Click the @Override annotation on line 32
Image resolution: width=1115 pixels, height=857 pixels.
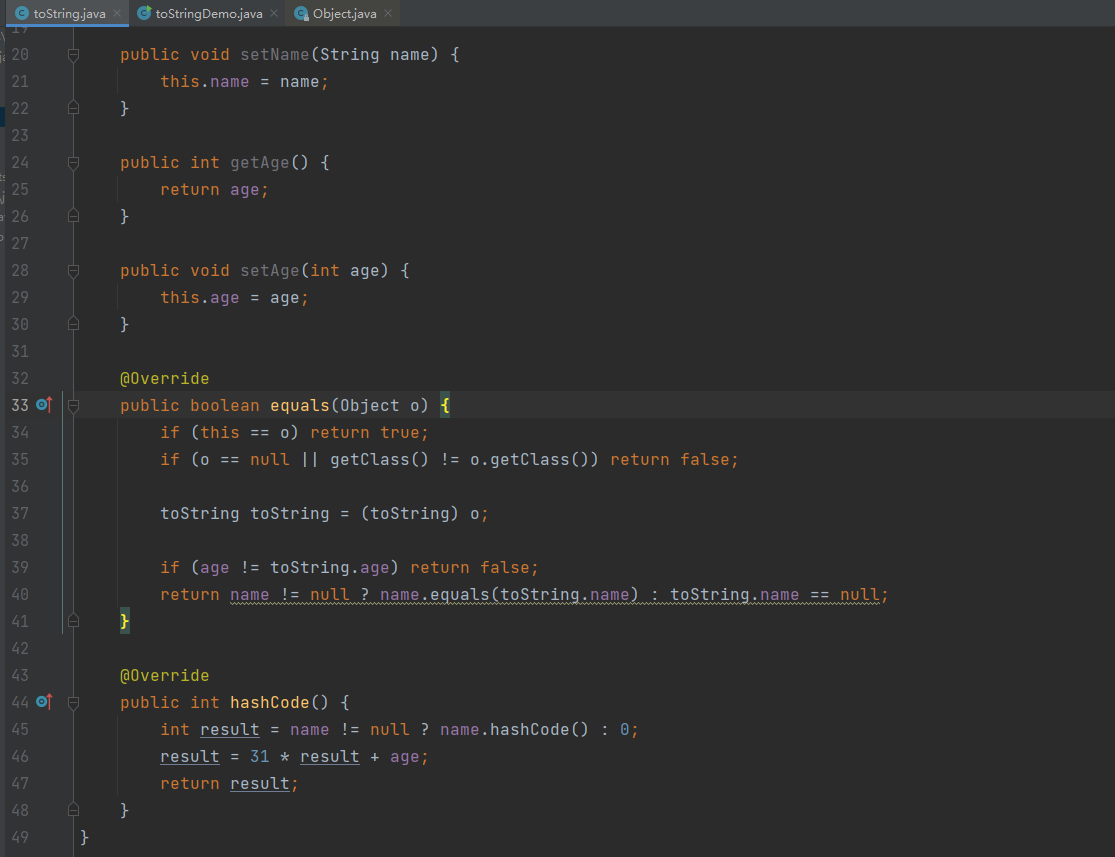(x=164, y=378)
